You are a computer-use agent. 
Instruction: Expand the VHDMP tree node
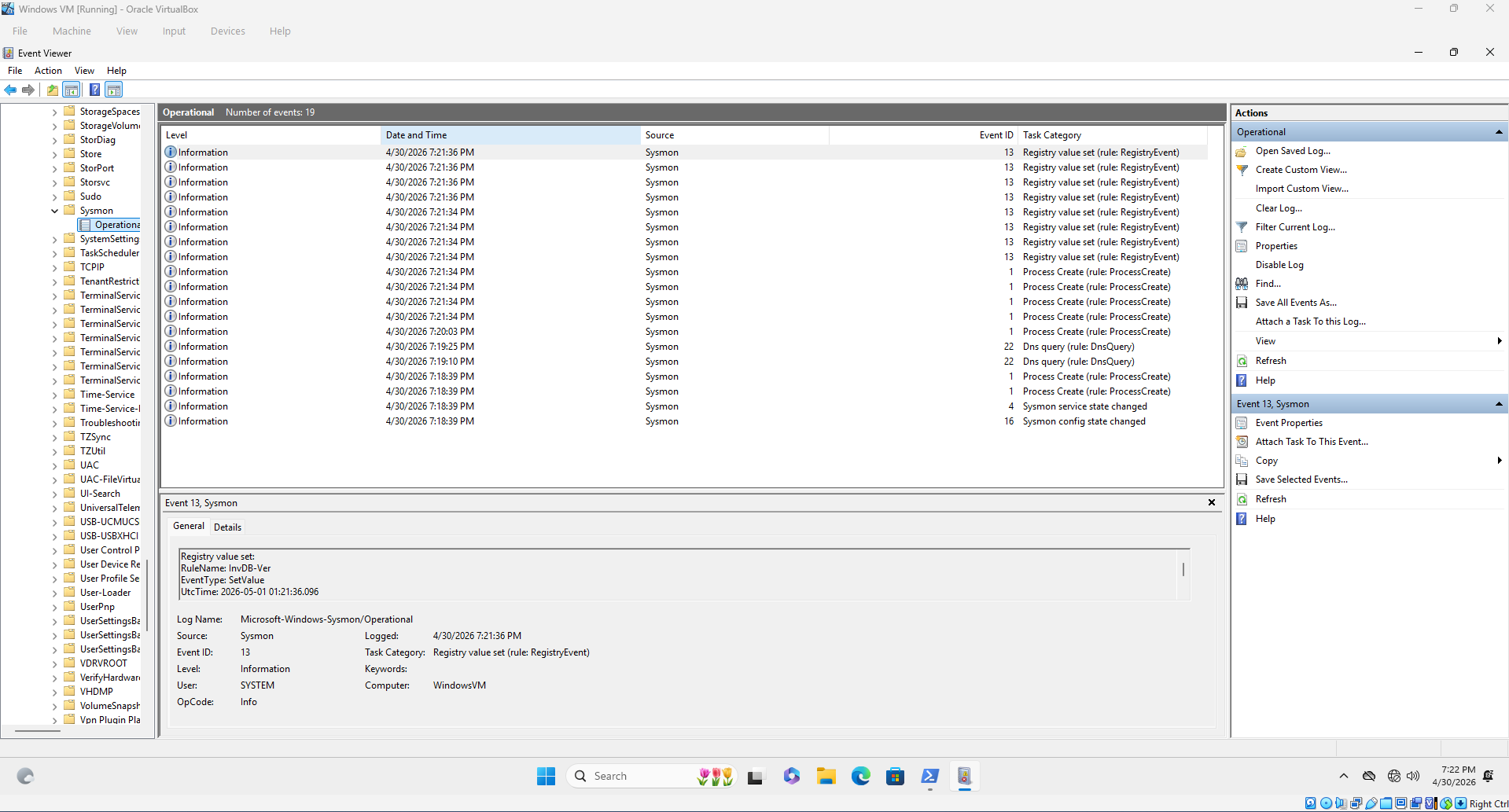(55, 692)
